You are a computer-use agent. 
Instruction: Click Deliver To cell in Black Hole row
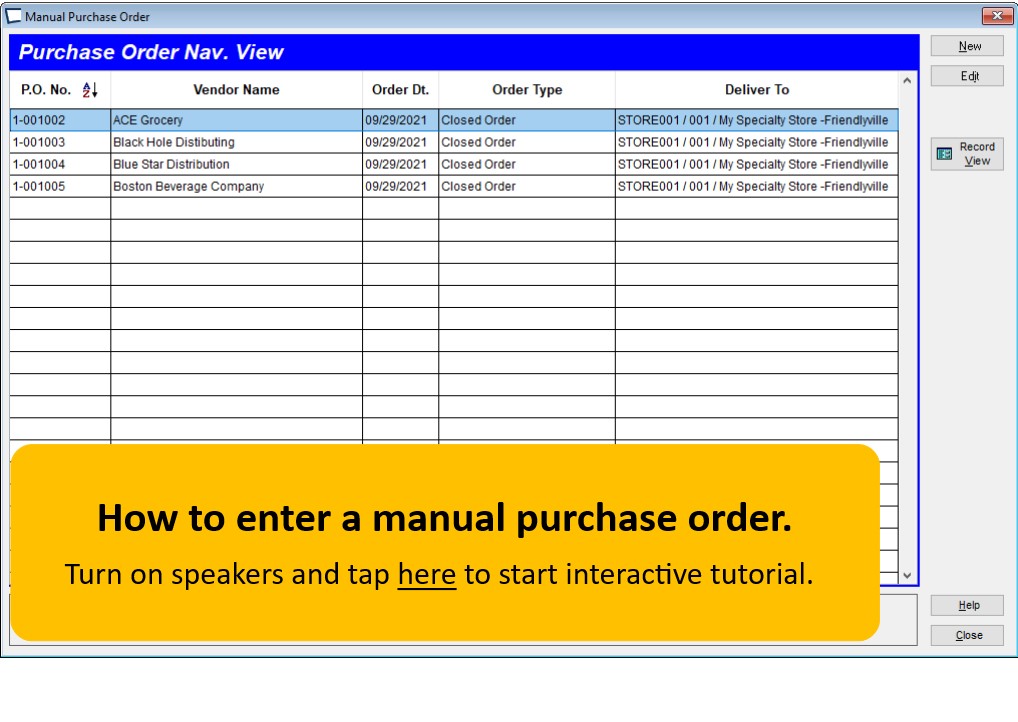pos(757,142)
